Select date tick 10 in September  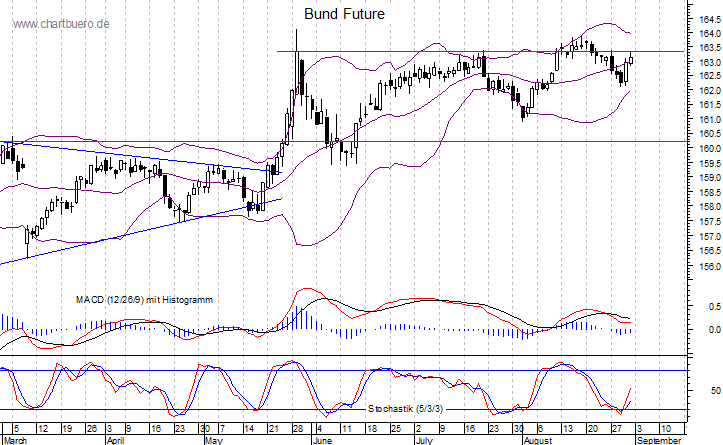point(666,429)
